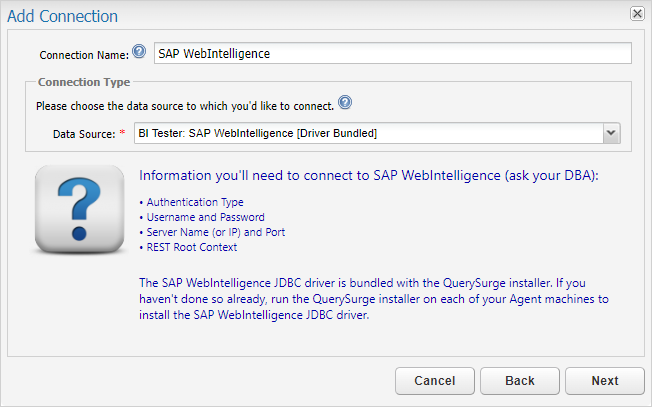
Task: Click the Connection Name input field
Action: pyautogui.click(x=393, y=53)
